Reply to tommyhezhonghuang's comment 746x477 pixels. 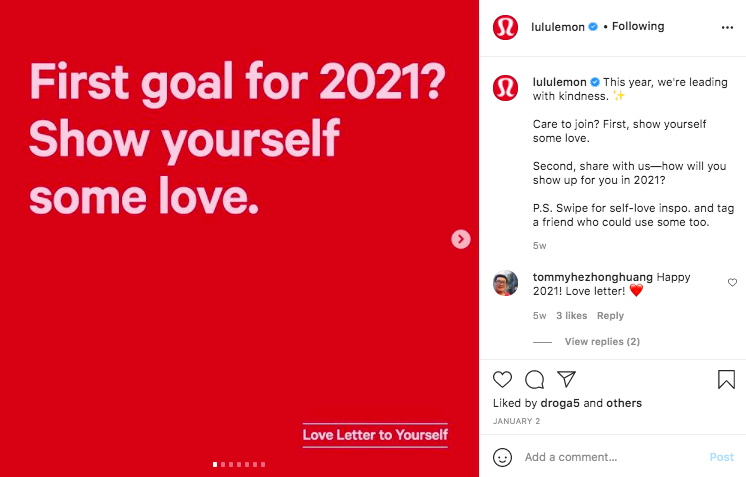pos(610,316)
